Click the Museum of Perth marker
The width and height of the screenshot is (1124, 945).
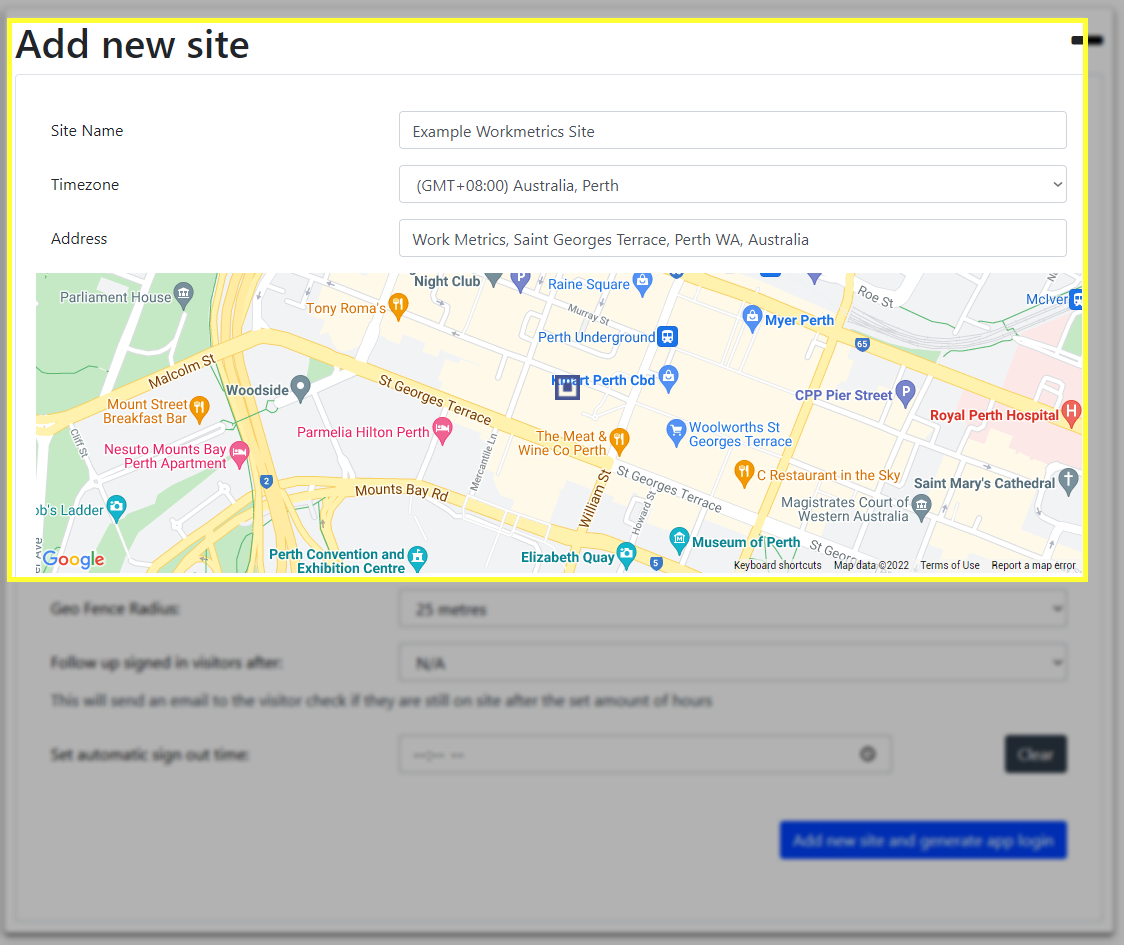[x=679, y=539]
